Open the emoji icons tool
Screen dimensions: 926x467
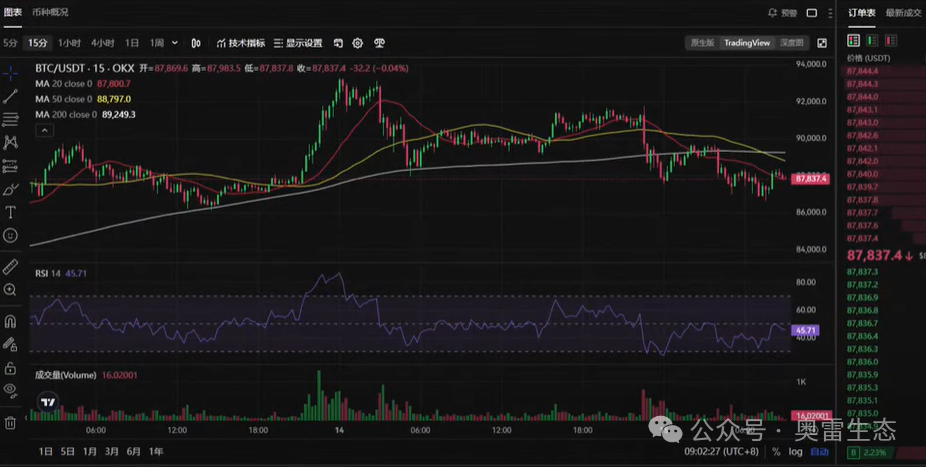10,236
